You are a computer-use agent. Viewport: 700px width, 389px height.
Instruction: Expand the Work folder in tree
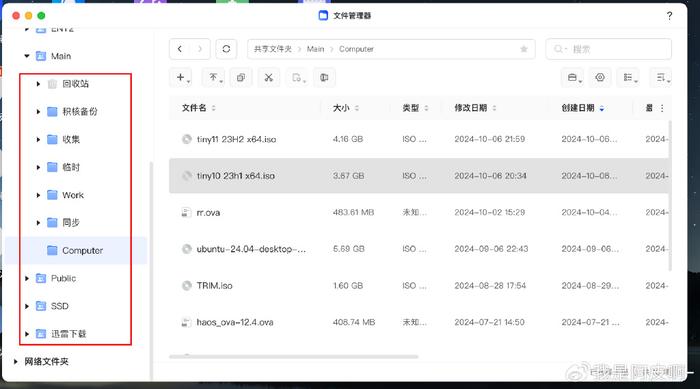tap(38, 195)
